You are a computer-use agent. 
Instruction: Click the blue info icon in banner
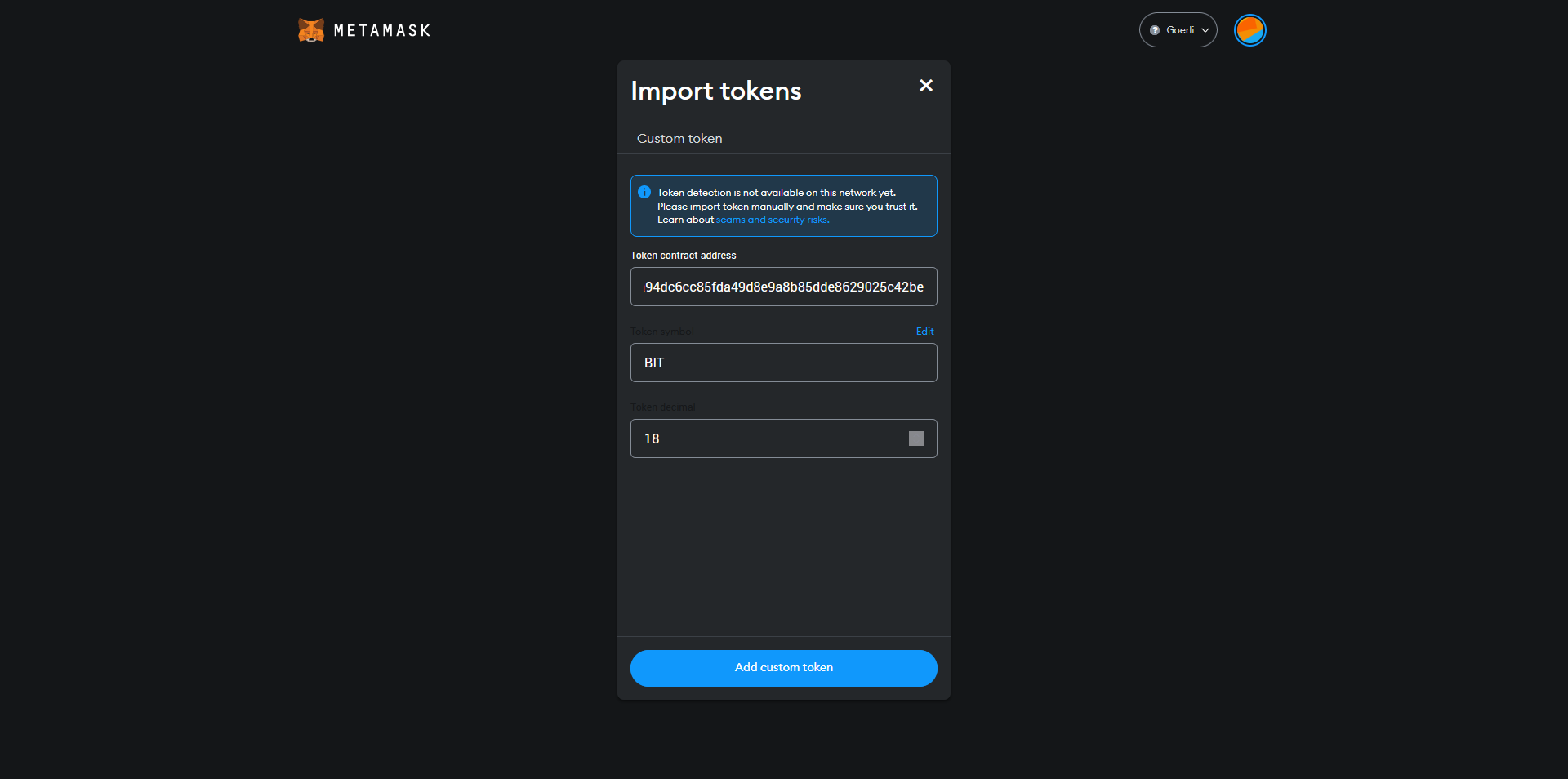coord(644,193)
